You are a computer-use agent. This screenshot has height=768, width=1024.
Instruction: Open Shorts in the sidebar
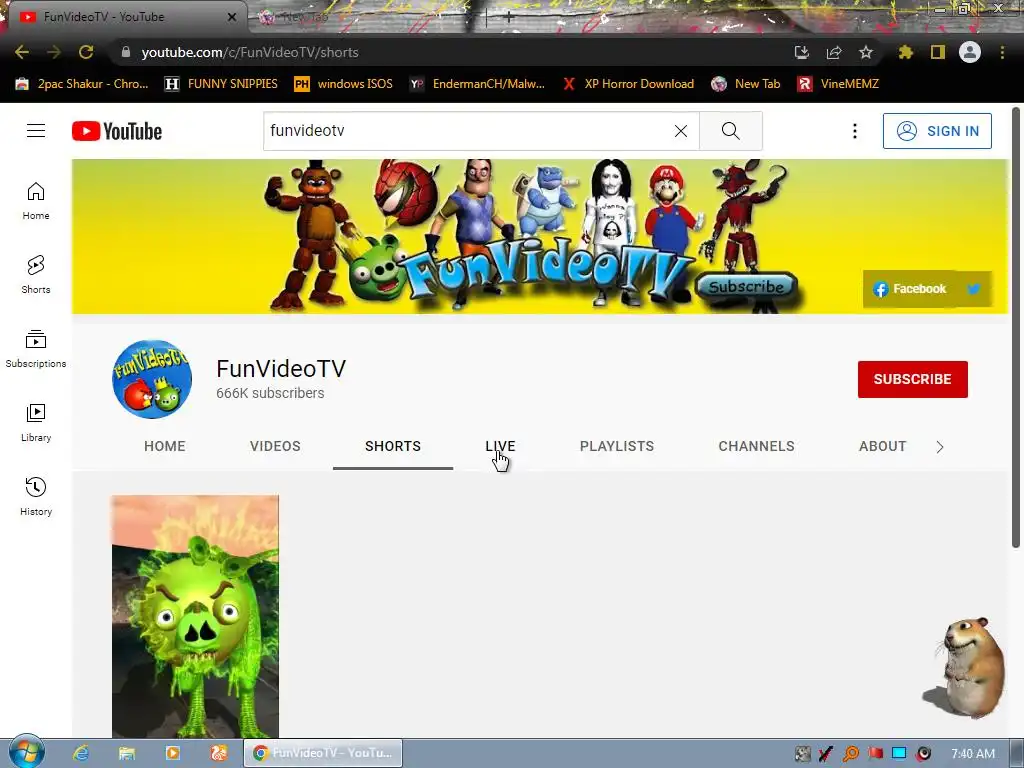[36, 274]
